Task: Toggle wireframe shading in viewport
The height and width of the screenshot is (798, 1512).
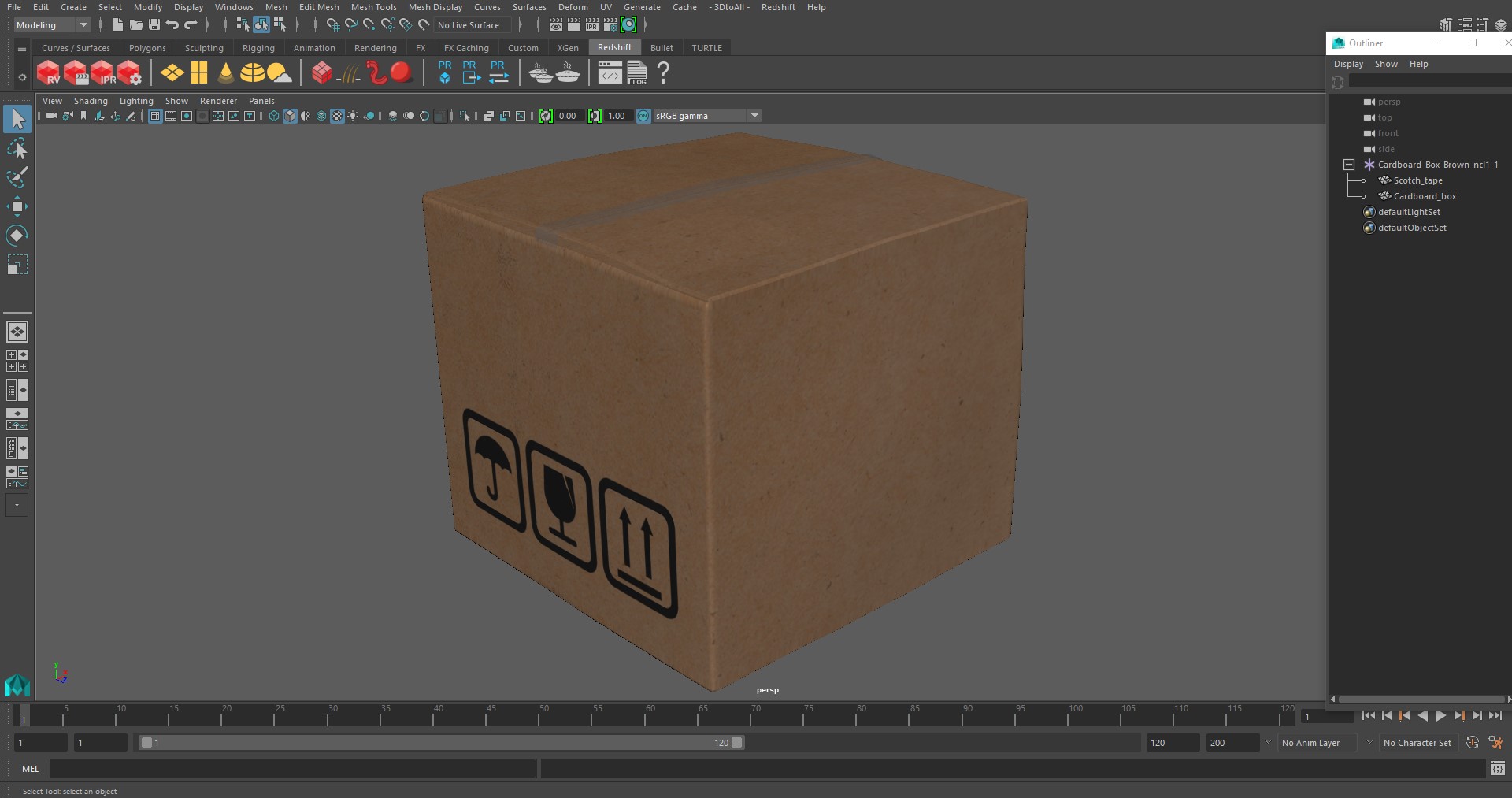Action: pyautogui.click(x=274, y=116)
